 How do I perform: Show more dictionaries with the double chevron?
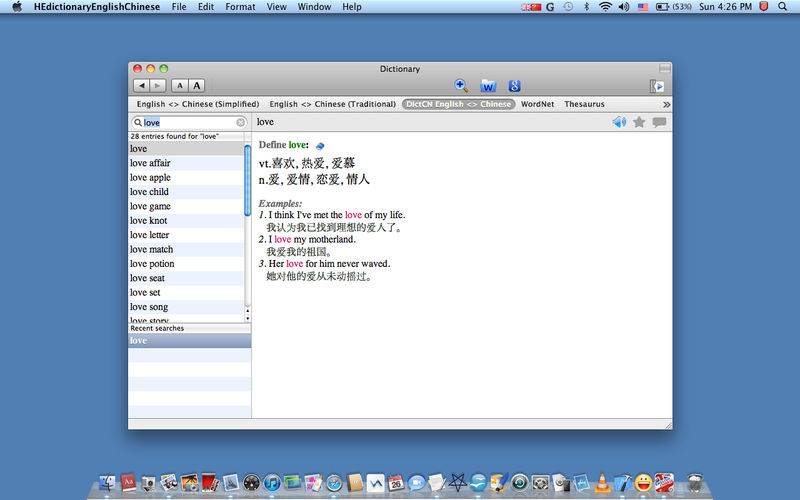(666, 104)
